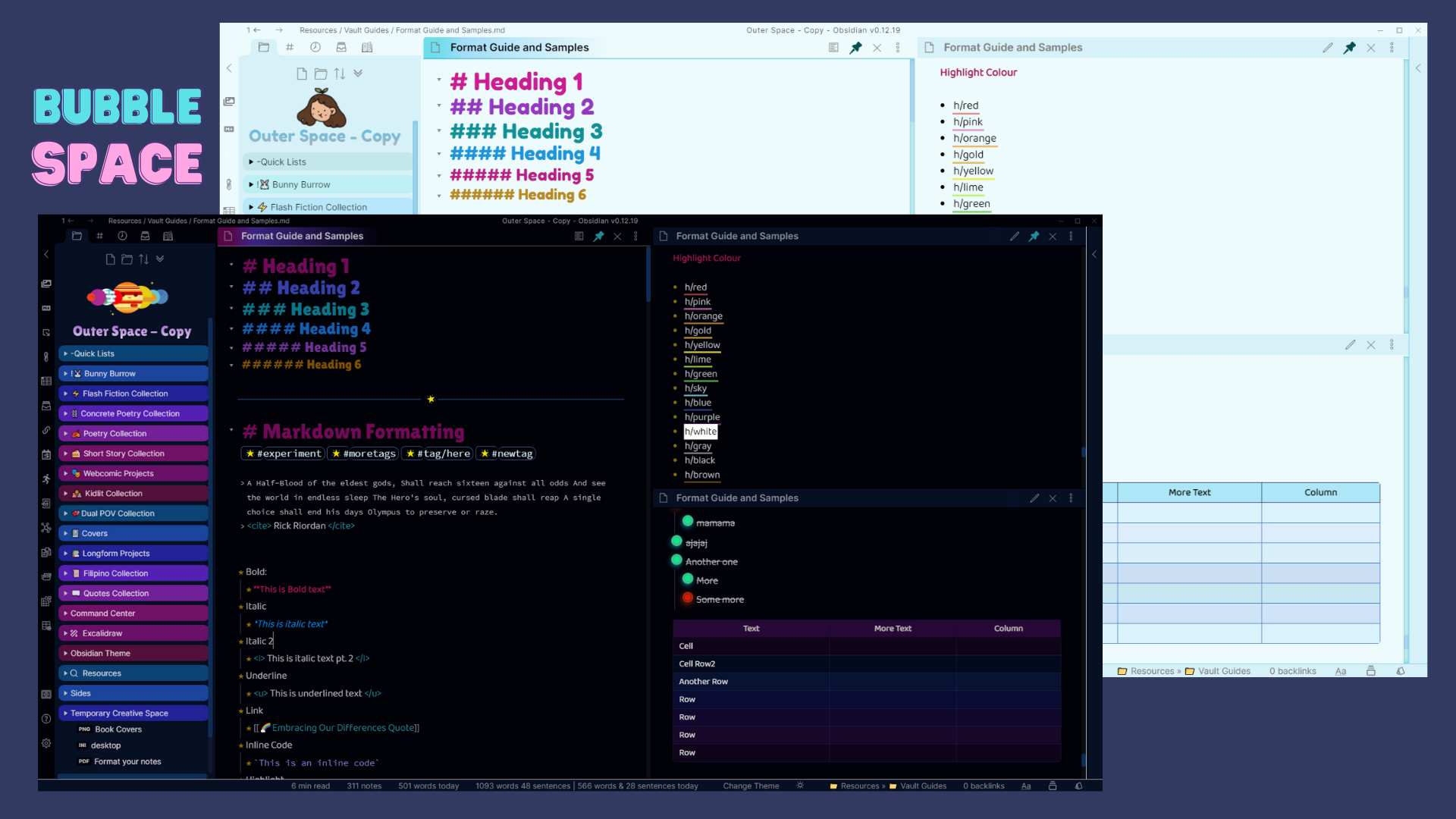Click the h/white highlight swatch
Screen dimensions: 1456x819
point(701,431)
